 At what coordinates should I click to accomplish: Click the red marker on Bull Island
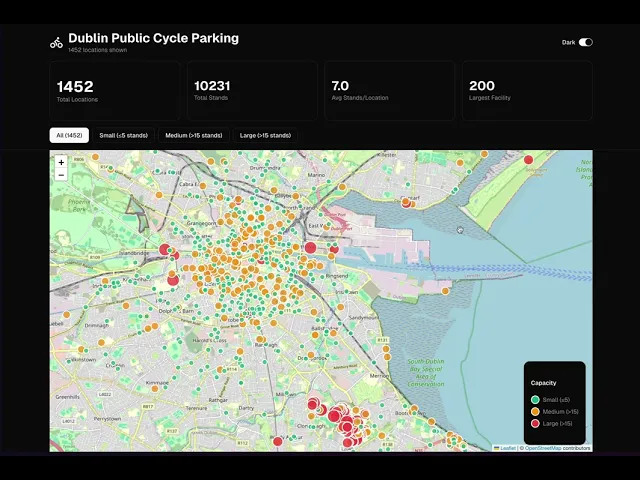click(x=529, y=160)
